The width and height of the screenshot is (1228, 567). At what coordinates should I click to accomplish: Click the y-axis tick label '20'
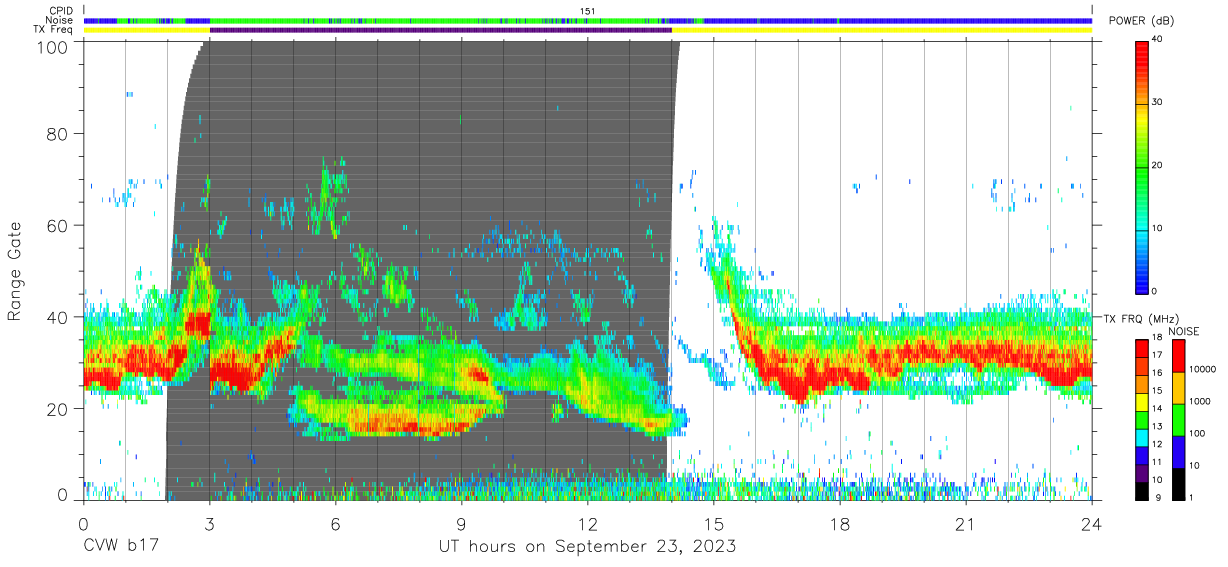click(x=57, y=408)
